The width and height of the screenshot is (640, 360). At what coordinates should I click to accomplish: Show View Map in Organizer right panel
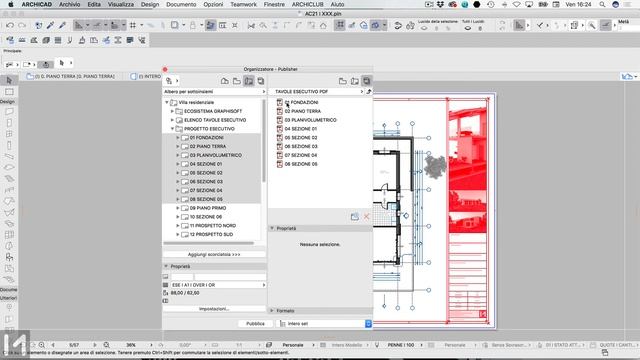click(x=342, y=81)
